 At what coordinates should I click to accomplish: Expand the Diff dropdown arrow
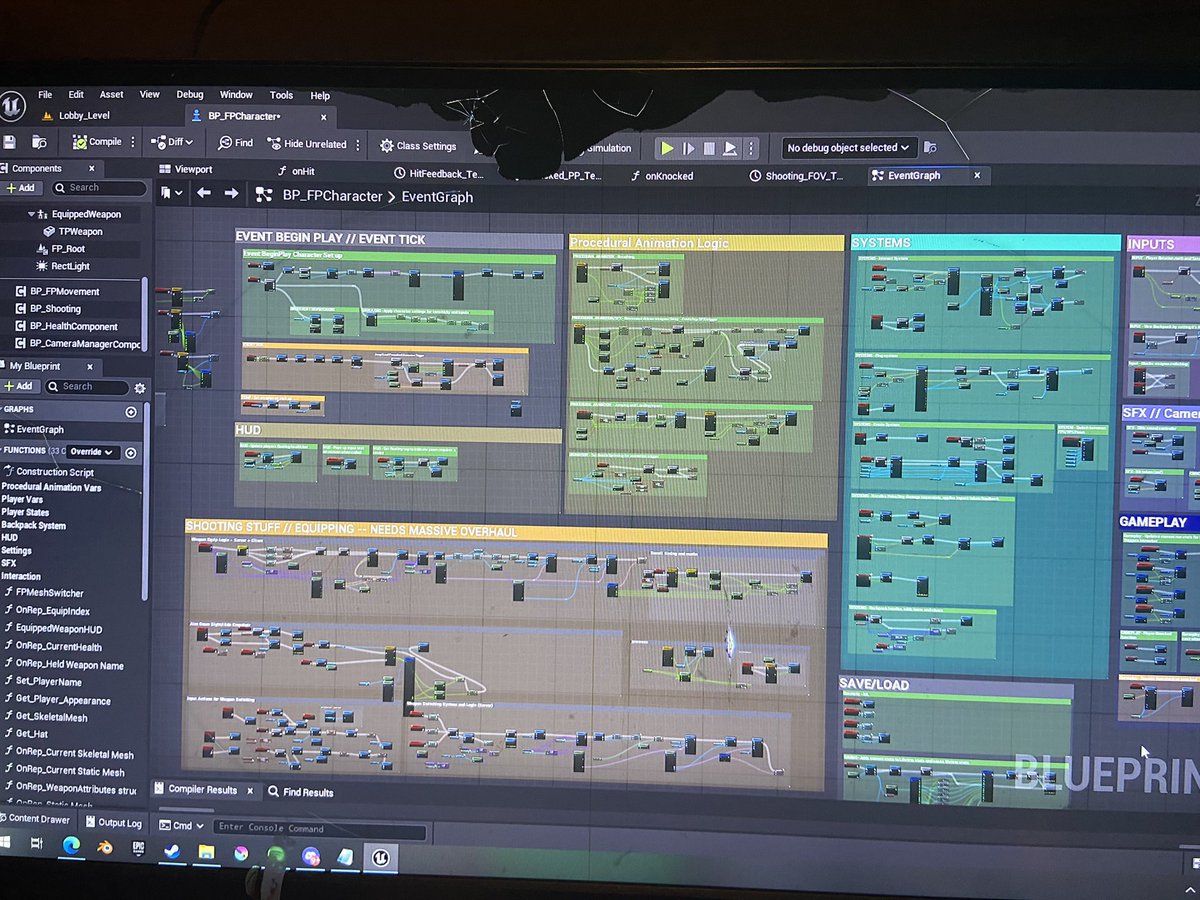coord(190,142)
